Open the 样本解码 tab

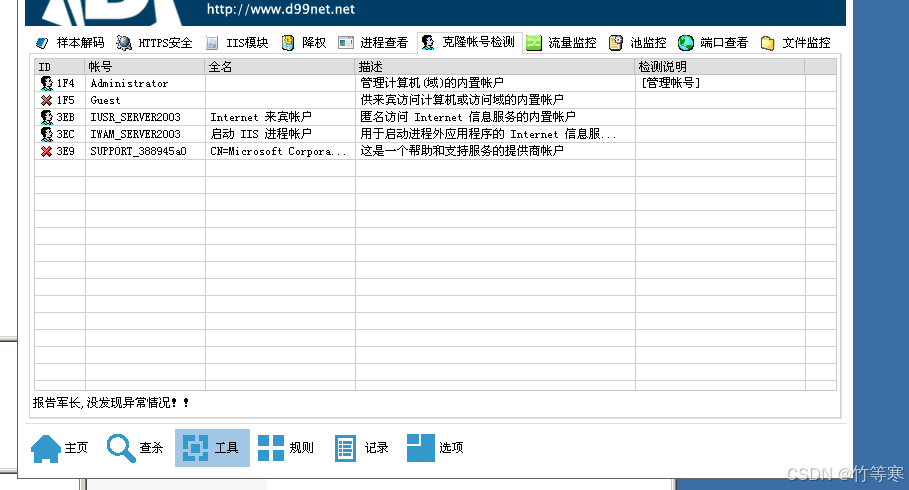coord(70,43)
